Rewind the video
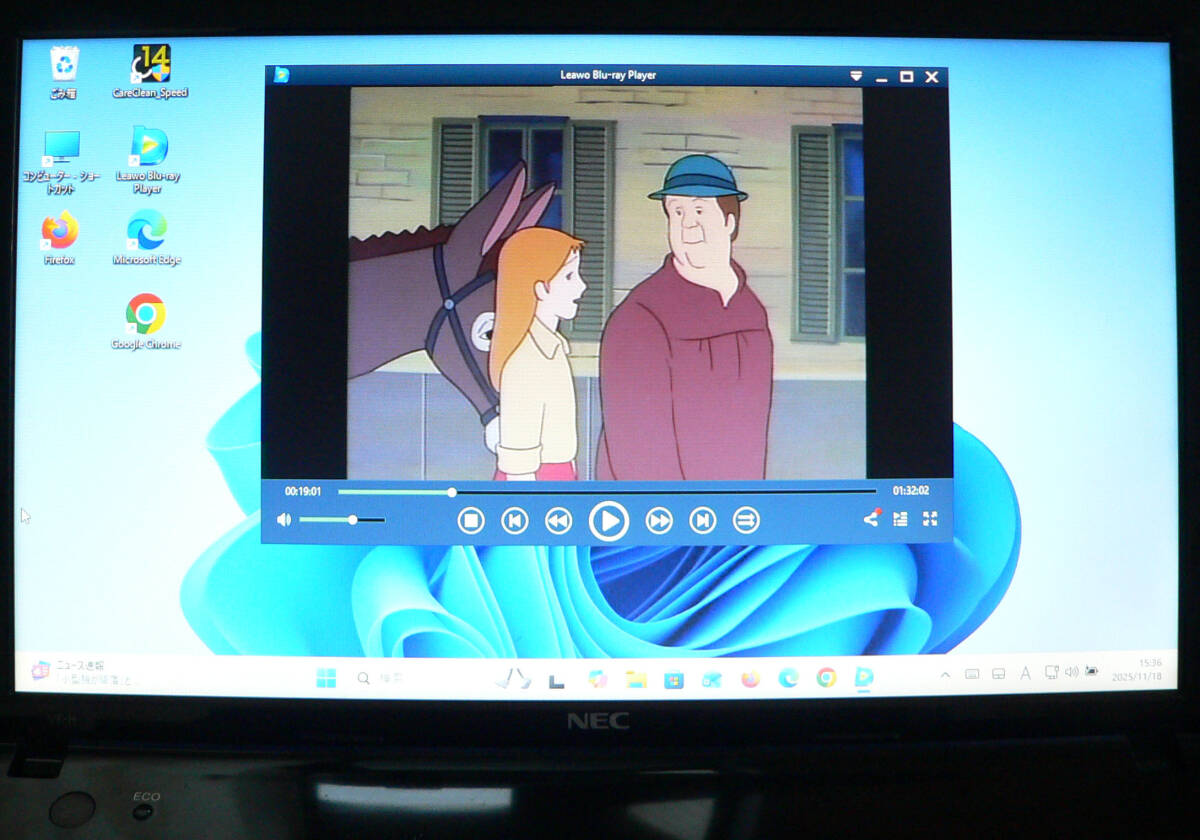Viewport: 1200px width, 840px height. click(x=558, y=520)
